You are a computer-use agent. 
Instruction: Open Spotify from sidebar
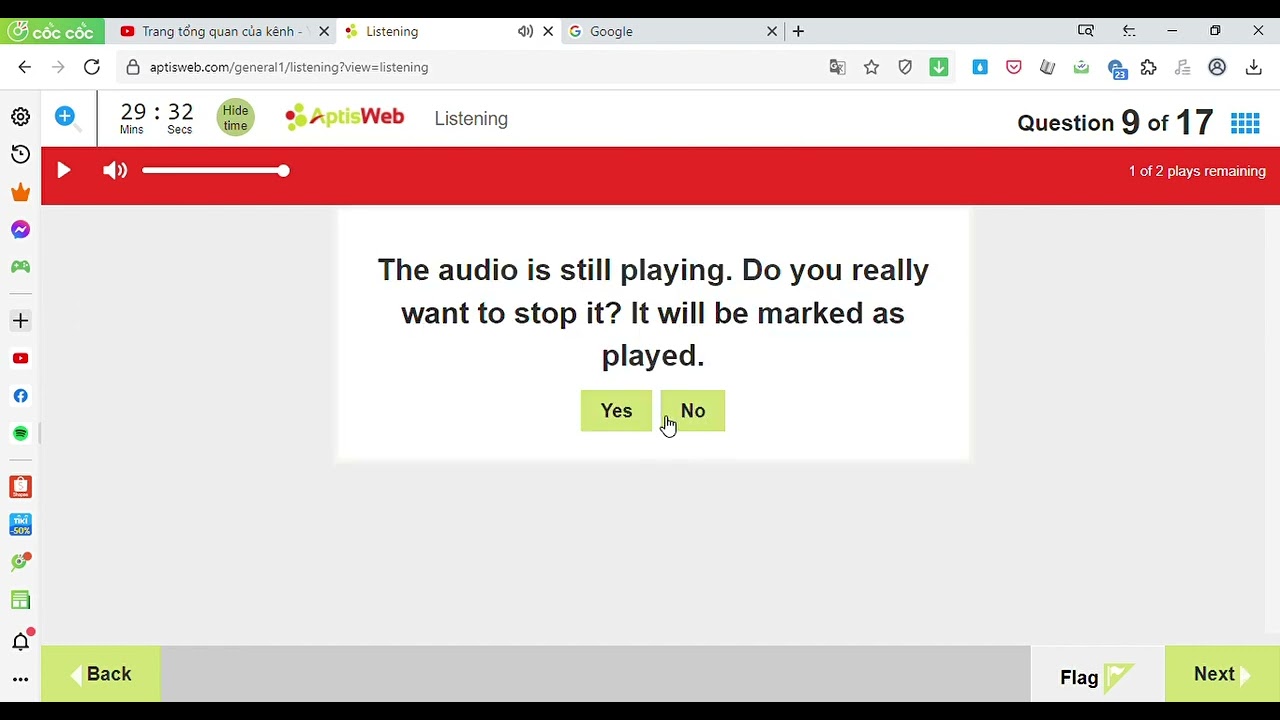20,434
